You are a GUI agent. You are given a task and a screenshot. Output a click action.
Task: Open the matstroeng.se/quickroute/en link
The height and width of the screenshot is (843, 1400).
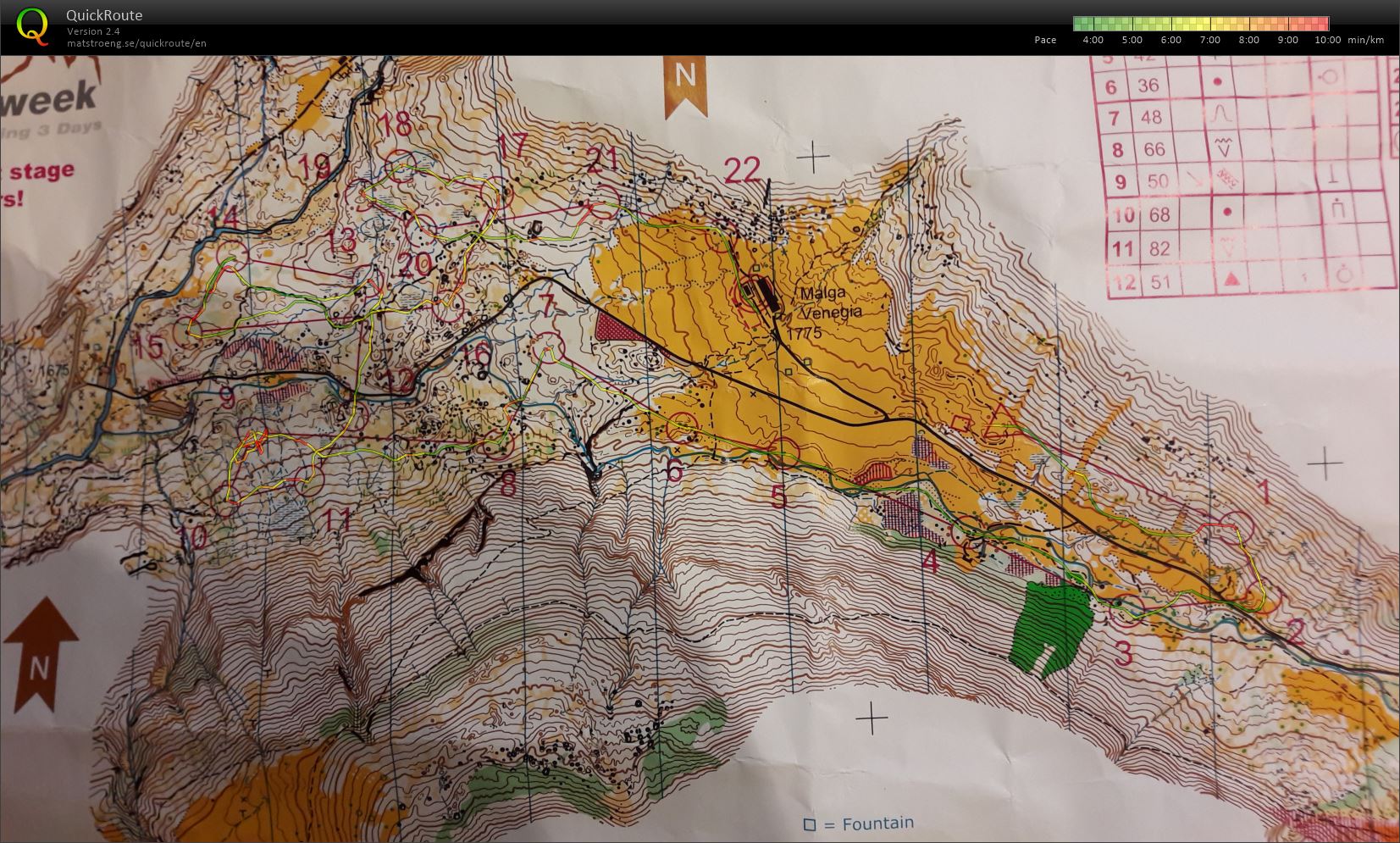(136, 43)
